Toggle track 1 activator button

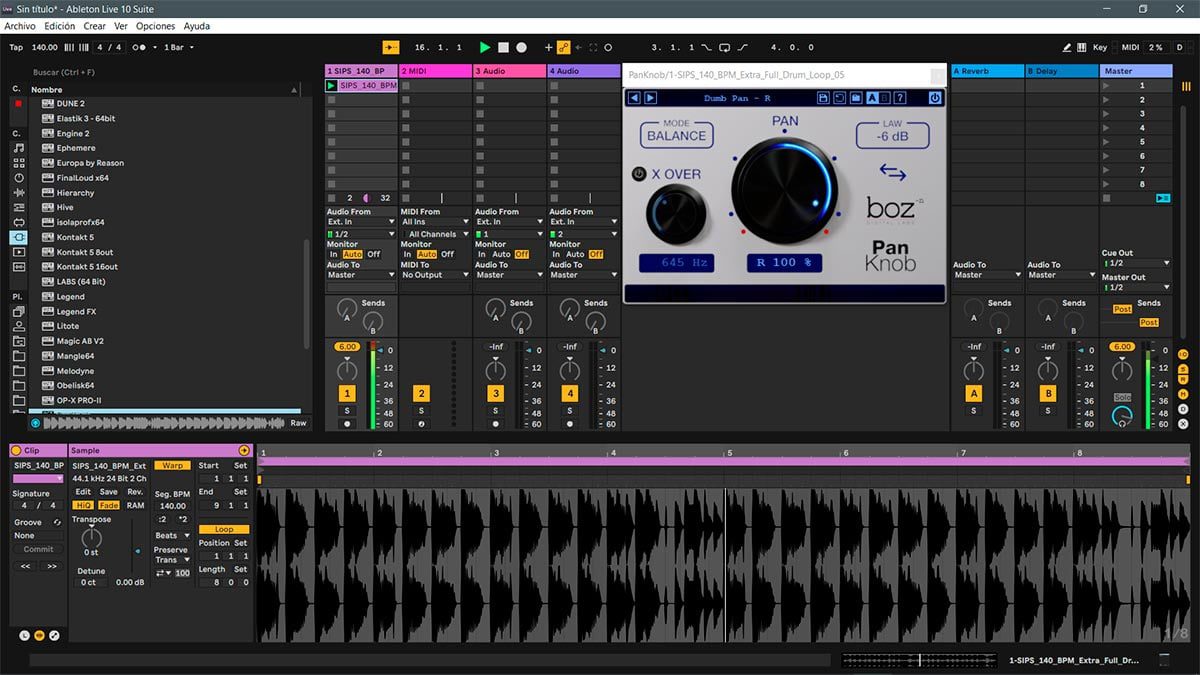347,393
